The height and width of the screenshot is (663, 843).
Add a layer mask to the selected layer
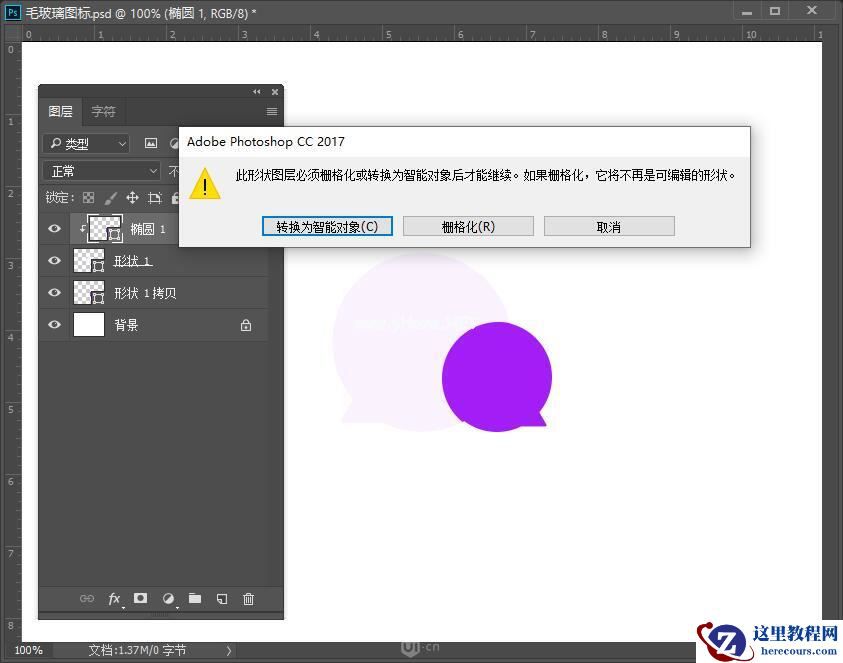click(141, 599)
